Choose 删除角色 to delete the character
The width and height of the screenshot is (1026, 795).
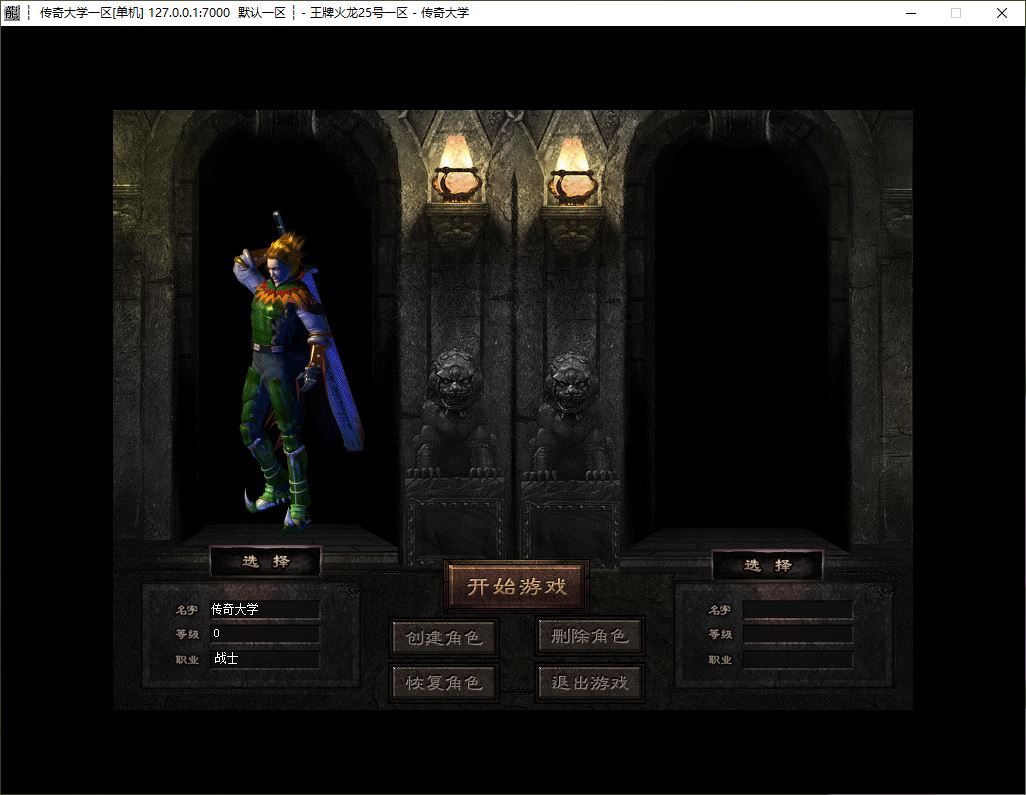pyautogui.click(x=590, y=636)
